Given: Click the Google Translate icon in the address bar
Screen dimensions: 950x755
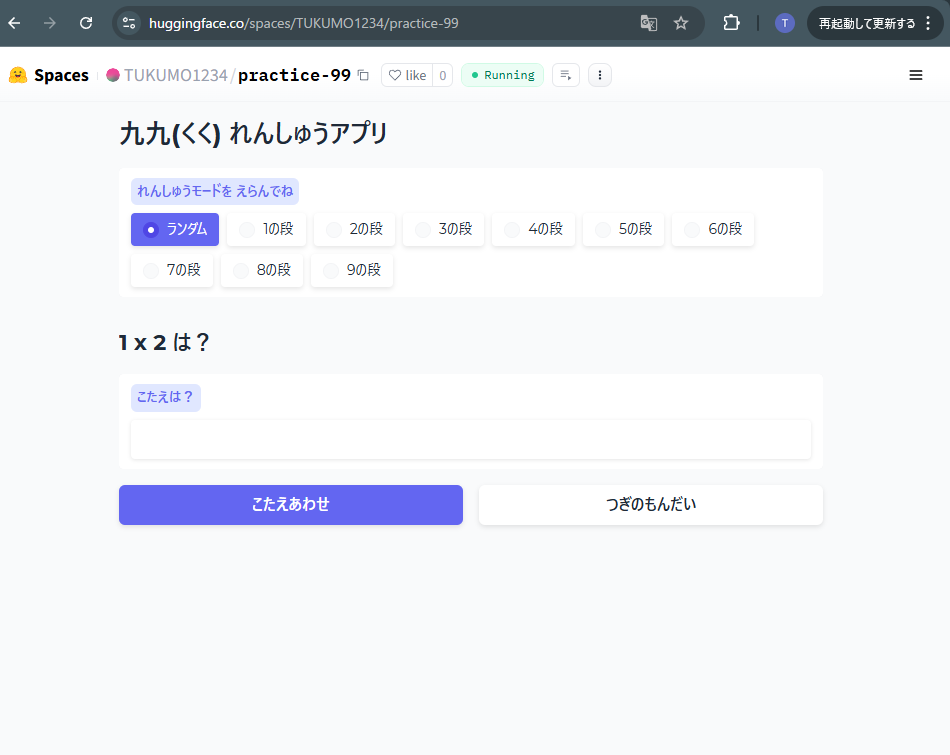Looking at the screenshot, I should tap(649, 22).
